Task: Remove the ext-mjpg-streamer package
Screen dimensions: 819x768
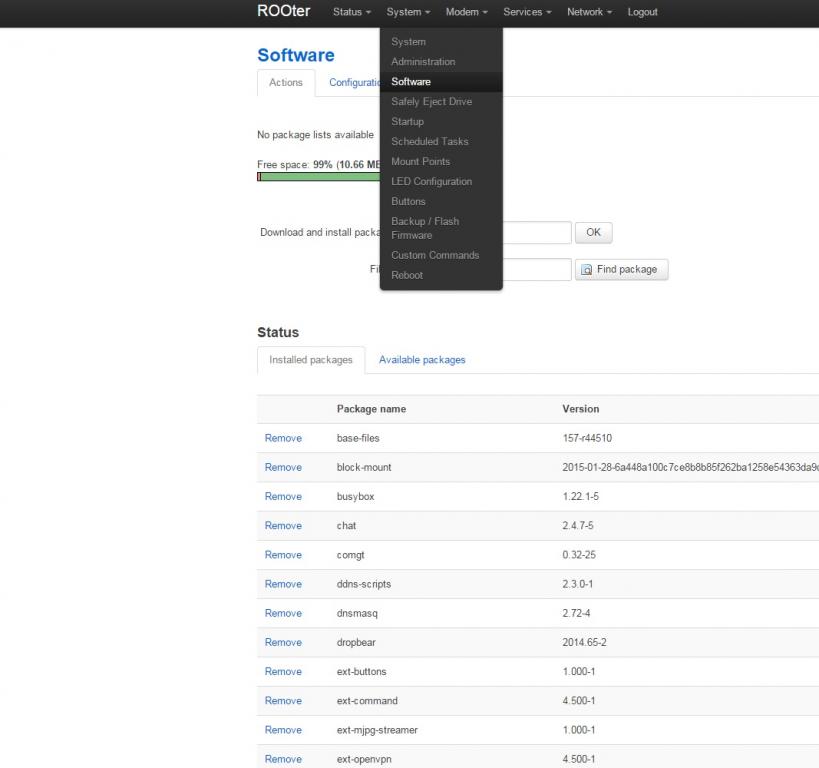Action: pos(283,730)
